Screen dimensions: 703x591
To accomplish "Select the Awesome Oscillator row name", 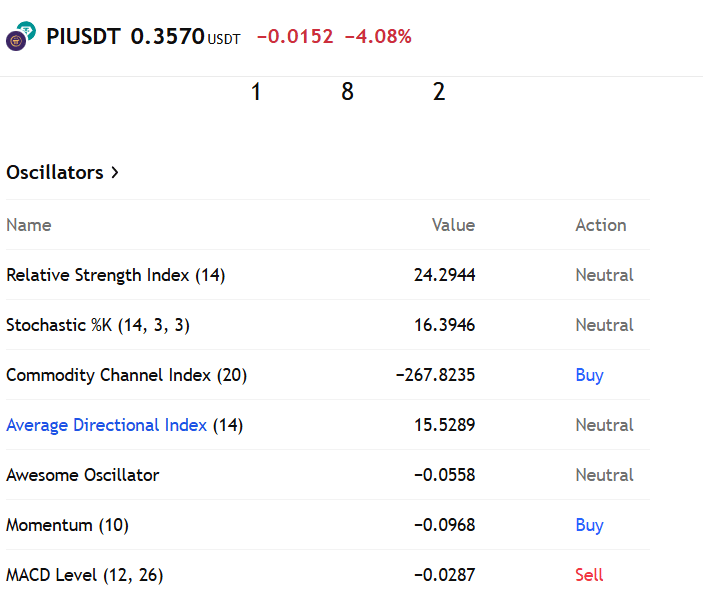I will (82, 475).
